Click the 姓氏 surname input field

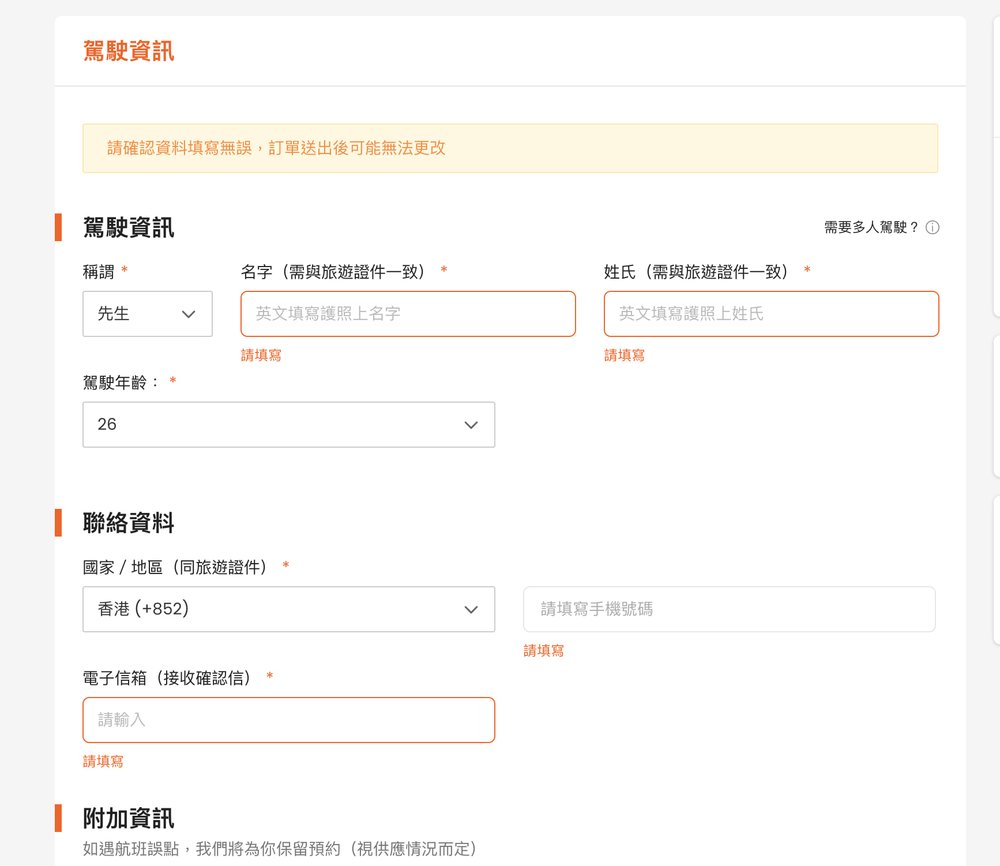771,314
